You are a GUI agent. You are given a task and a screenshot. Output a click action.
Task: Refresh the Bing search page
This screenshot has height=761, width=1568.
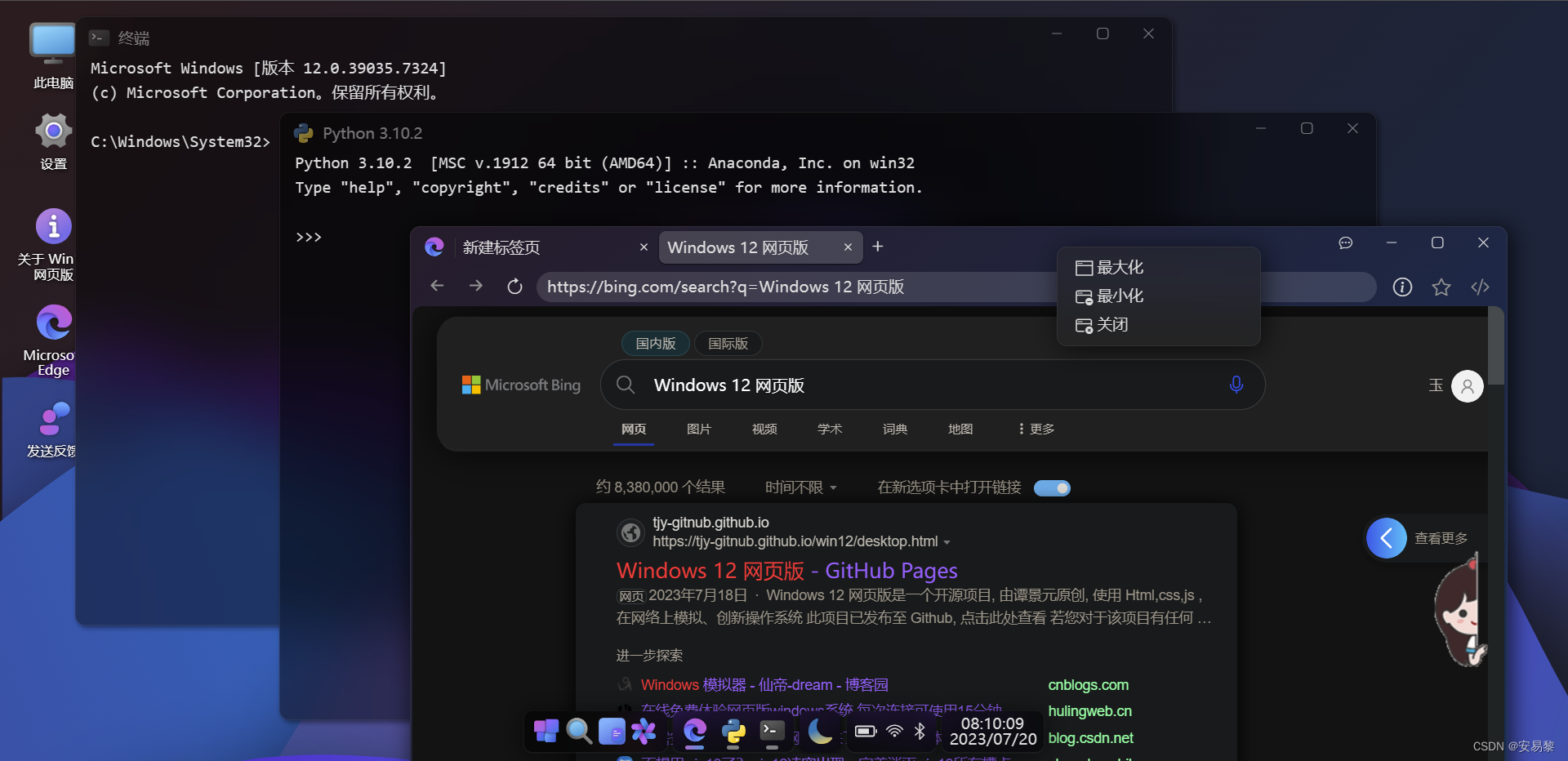(x=514, y=287)
